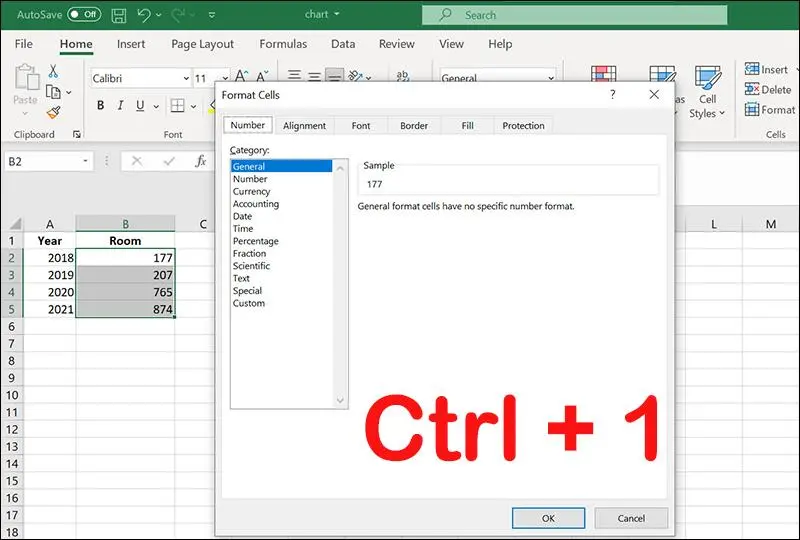This screenshot has width=800, height=540.
Task: Switch to Fill tab in Format Cells
Action: 467,126
